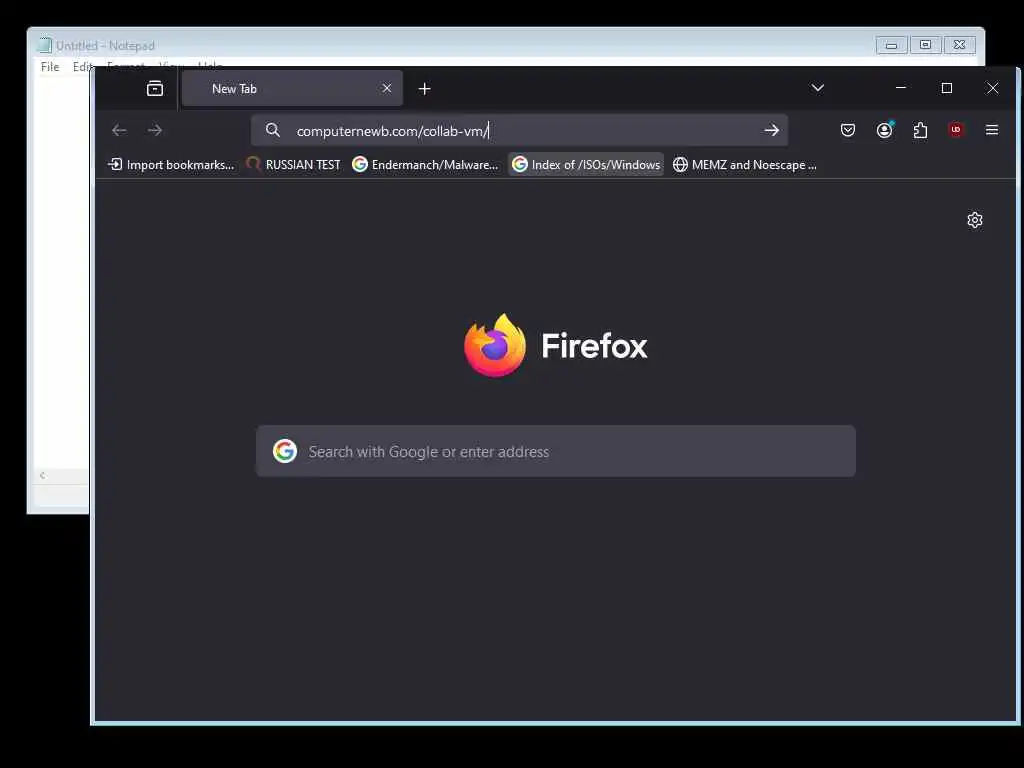1024x768 pixels.
Task: Open RUSSIAN TEST bookmark
Action: (x=293, y=165)
